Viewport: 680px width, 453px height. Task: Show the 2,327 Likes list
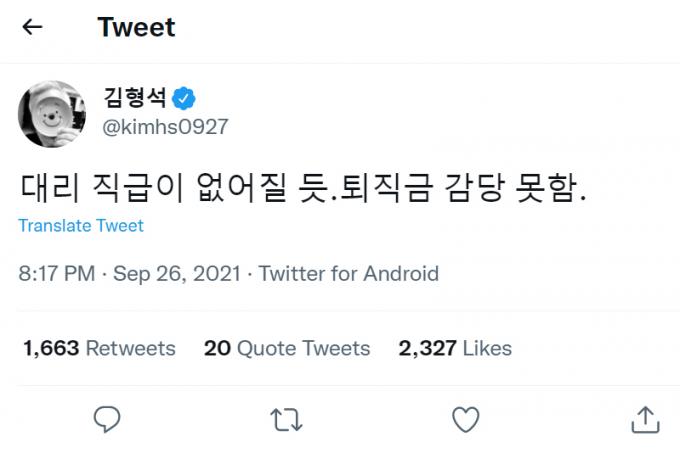coord(455,348)
